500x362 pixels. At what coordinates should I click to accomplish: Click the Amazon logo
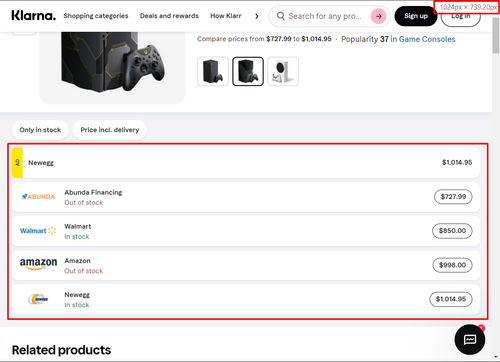pos(38,264)
